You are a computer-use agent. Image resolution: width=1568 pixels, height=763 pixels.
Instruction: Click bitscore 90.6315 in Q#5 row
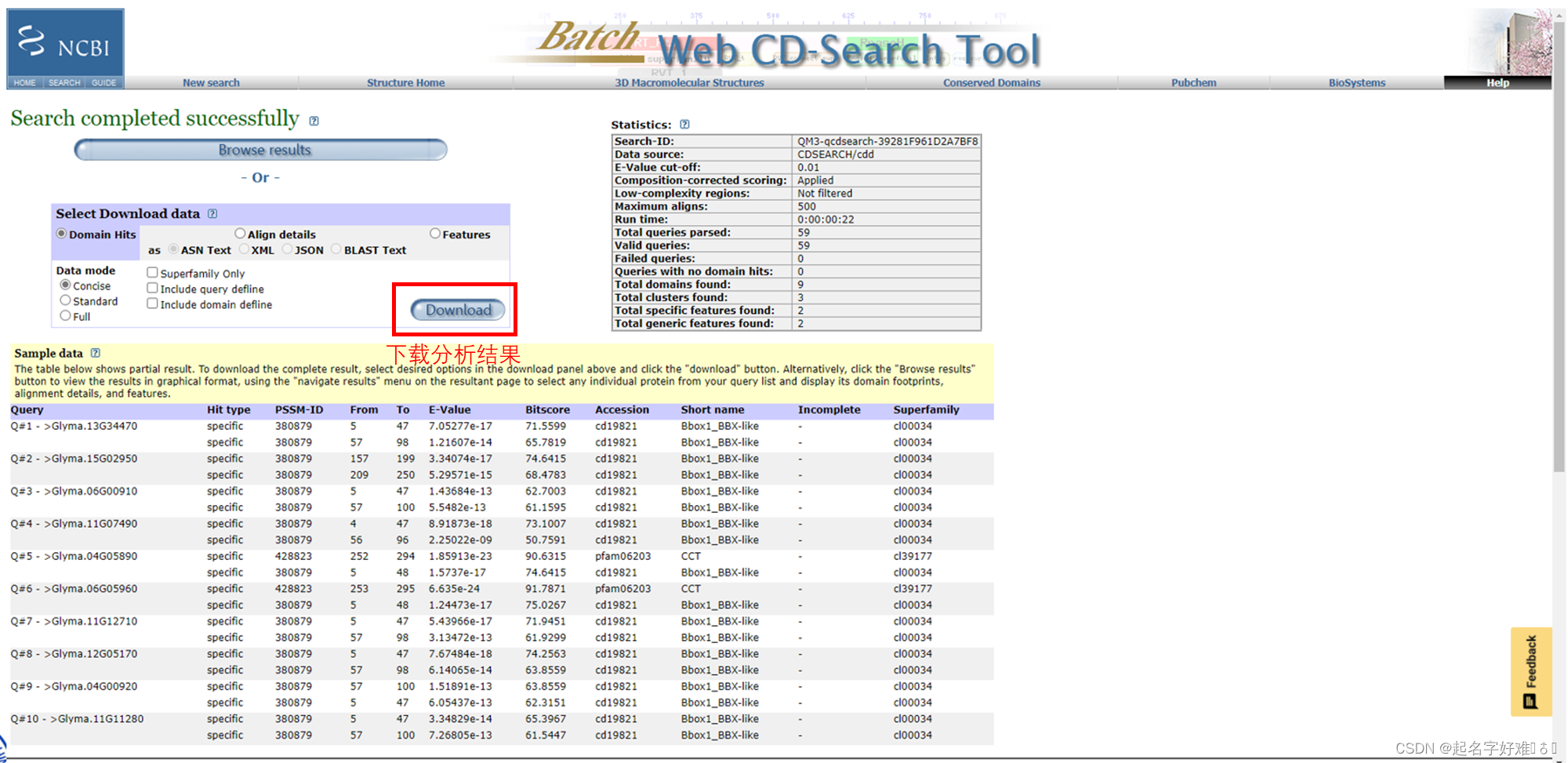click(x=545, y=556)
